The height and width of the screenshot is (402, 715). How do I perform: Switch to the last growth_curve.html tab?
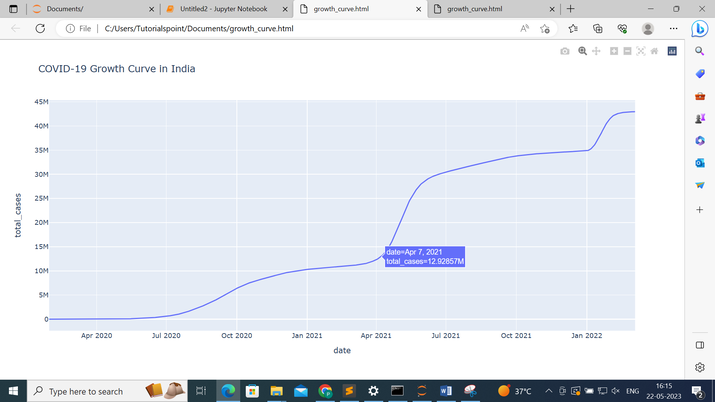[493, 9]
